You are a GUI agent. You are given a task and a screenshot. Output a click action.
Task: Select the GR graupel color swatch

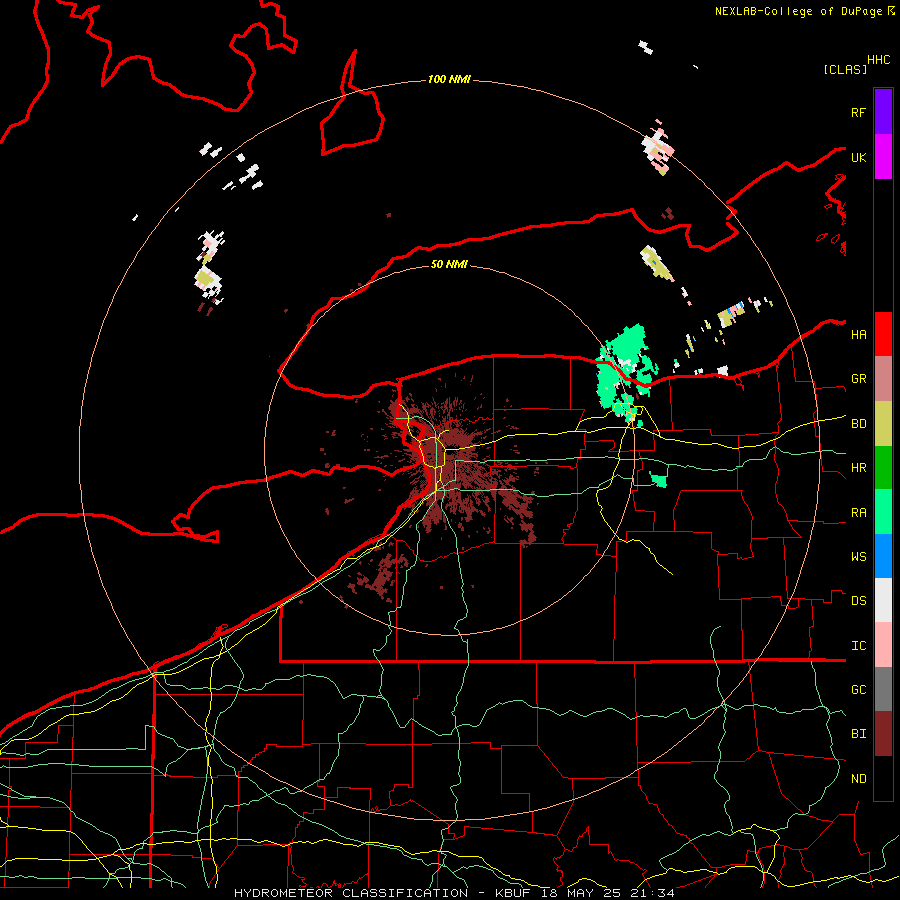click(883, 379)
